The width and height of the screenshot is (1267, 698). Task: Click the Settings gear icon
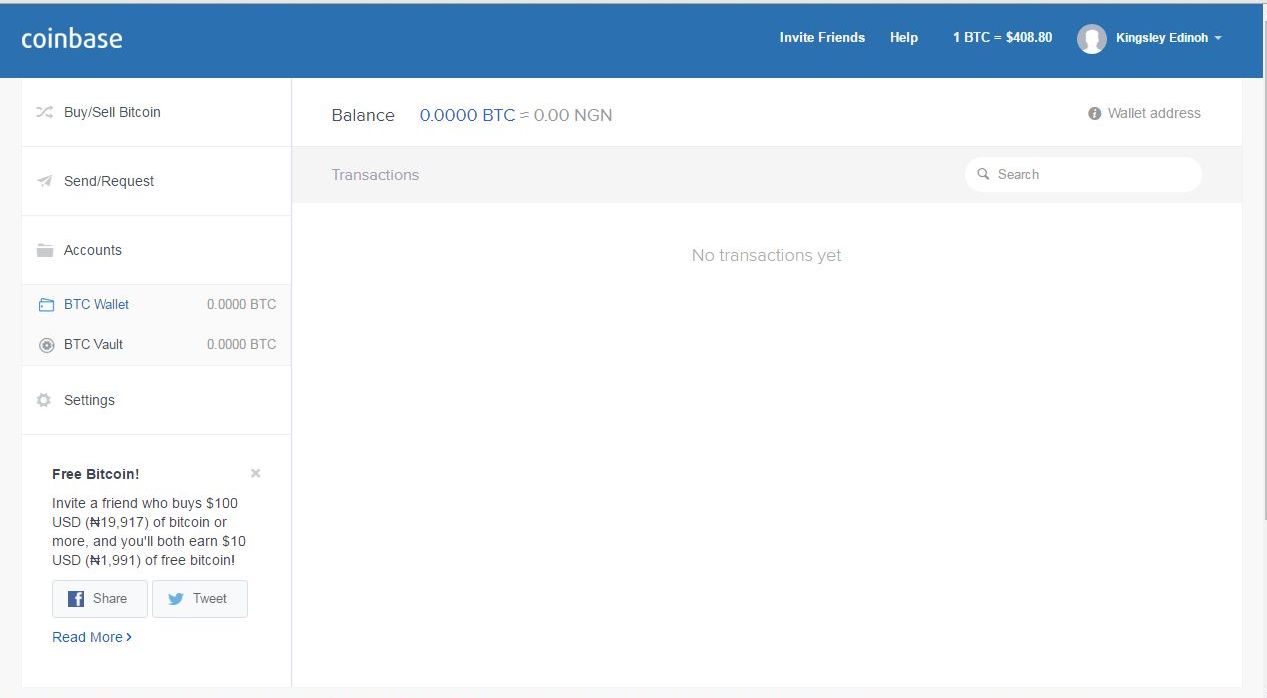(44, 400)
